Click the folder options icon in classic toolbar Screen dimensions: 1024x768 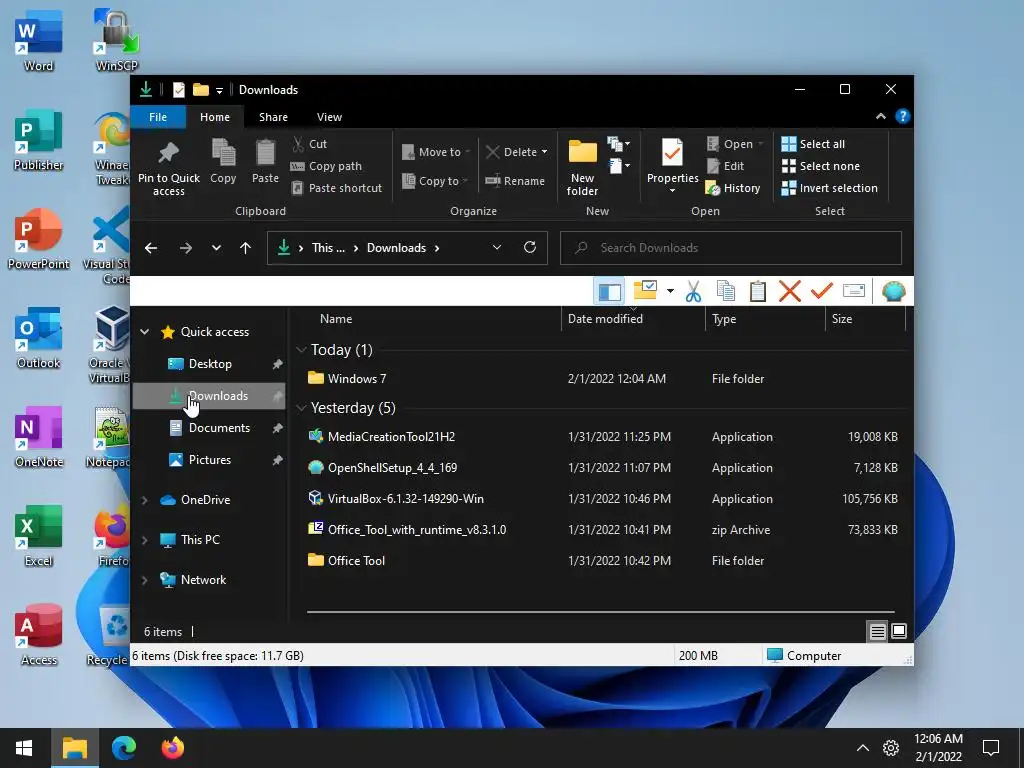[x=645, y=291]
